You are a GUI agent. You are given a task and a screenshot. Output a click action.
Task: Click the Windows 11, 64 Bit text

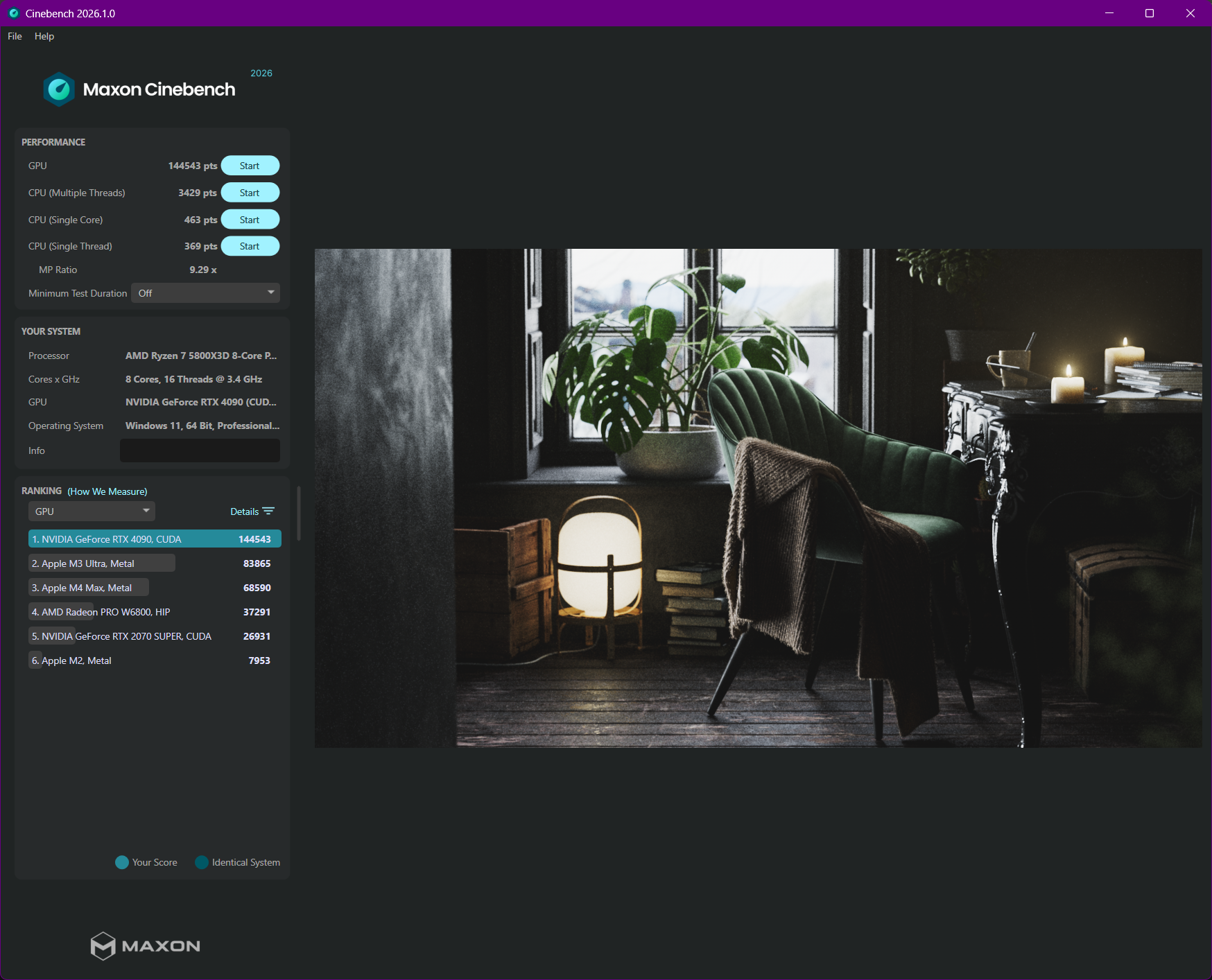pos(202,426)
